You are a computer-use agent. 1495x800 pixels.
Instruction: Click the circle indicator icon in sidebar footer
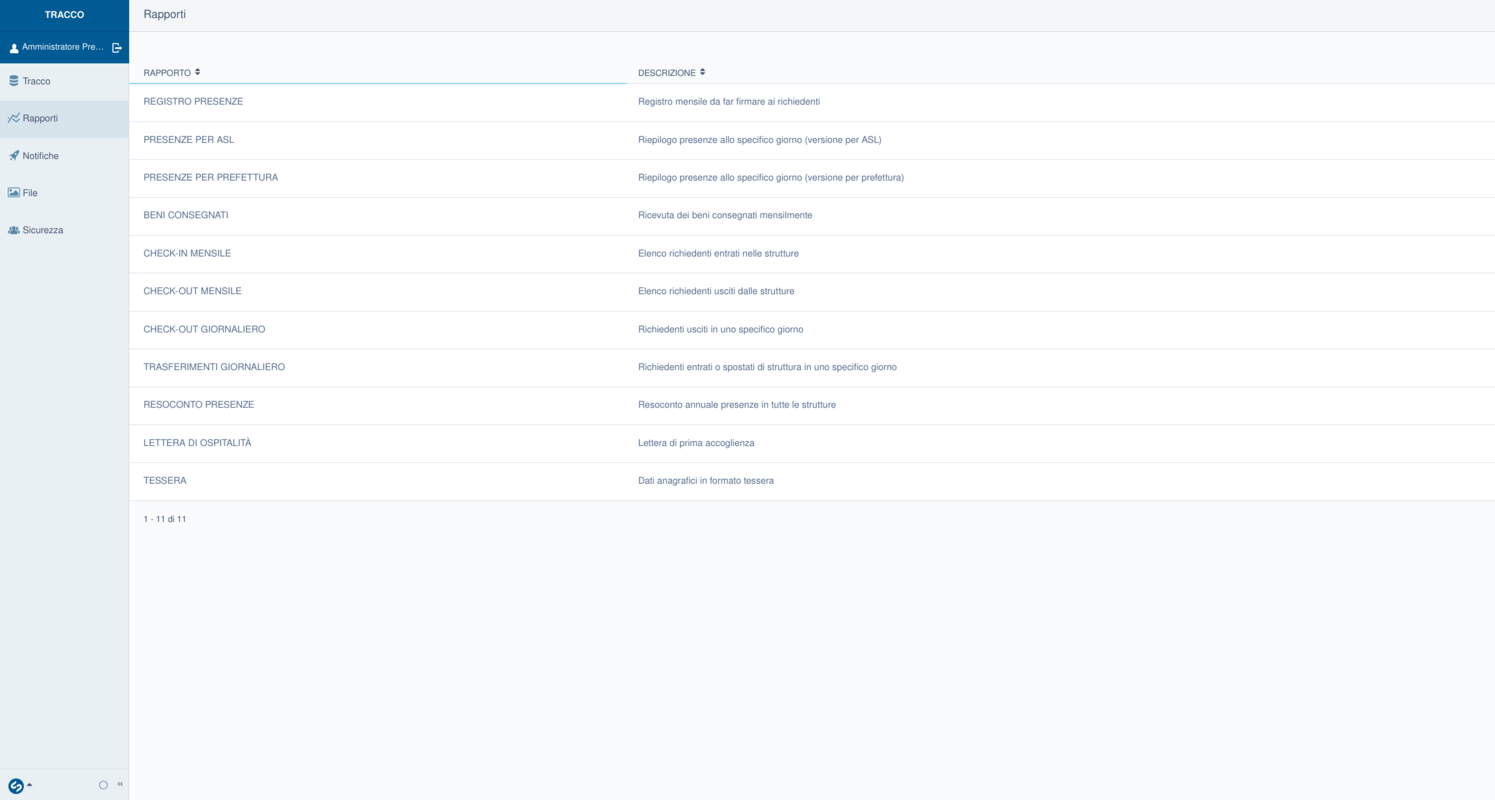[x=103, y=785]
